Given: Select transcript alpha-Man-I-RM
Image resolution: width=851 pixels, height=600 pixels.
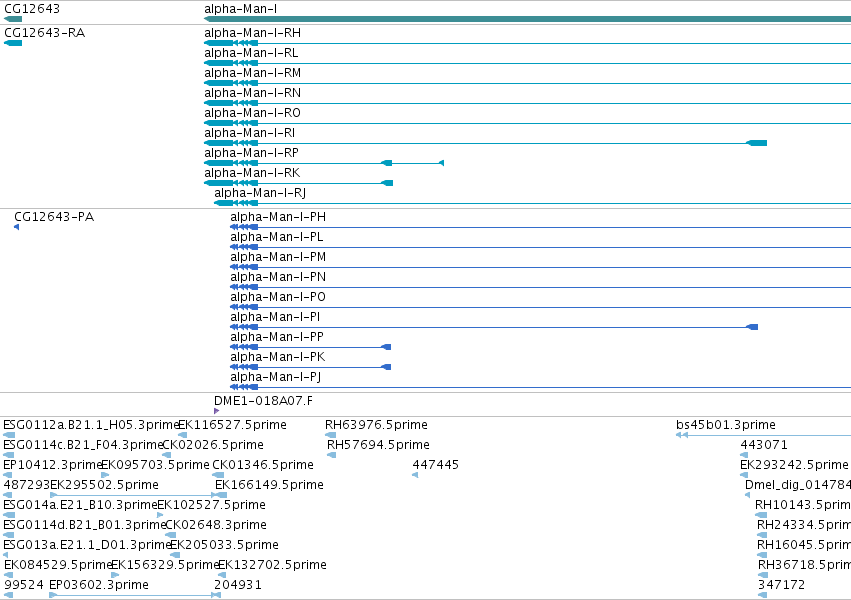Looking at the screenshot, I should pos(252,73).
